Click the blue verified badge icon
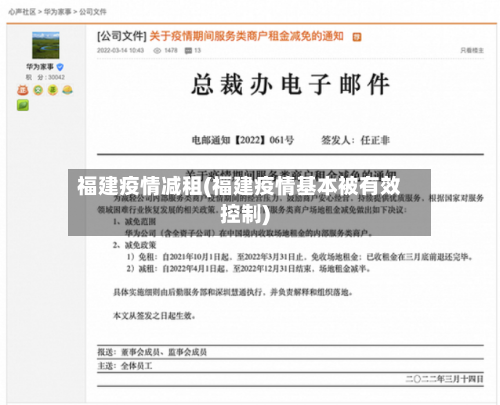Image resolution: width=500 pixels, height=405 pixels. [x=60, y=67]
